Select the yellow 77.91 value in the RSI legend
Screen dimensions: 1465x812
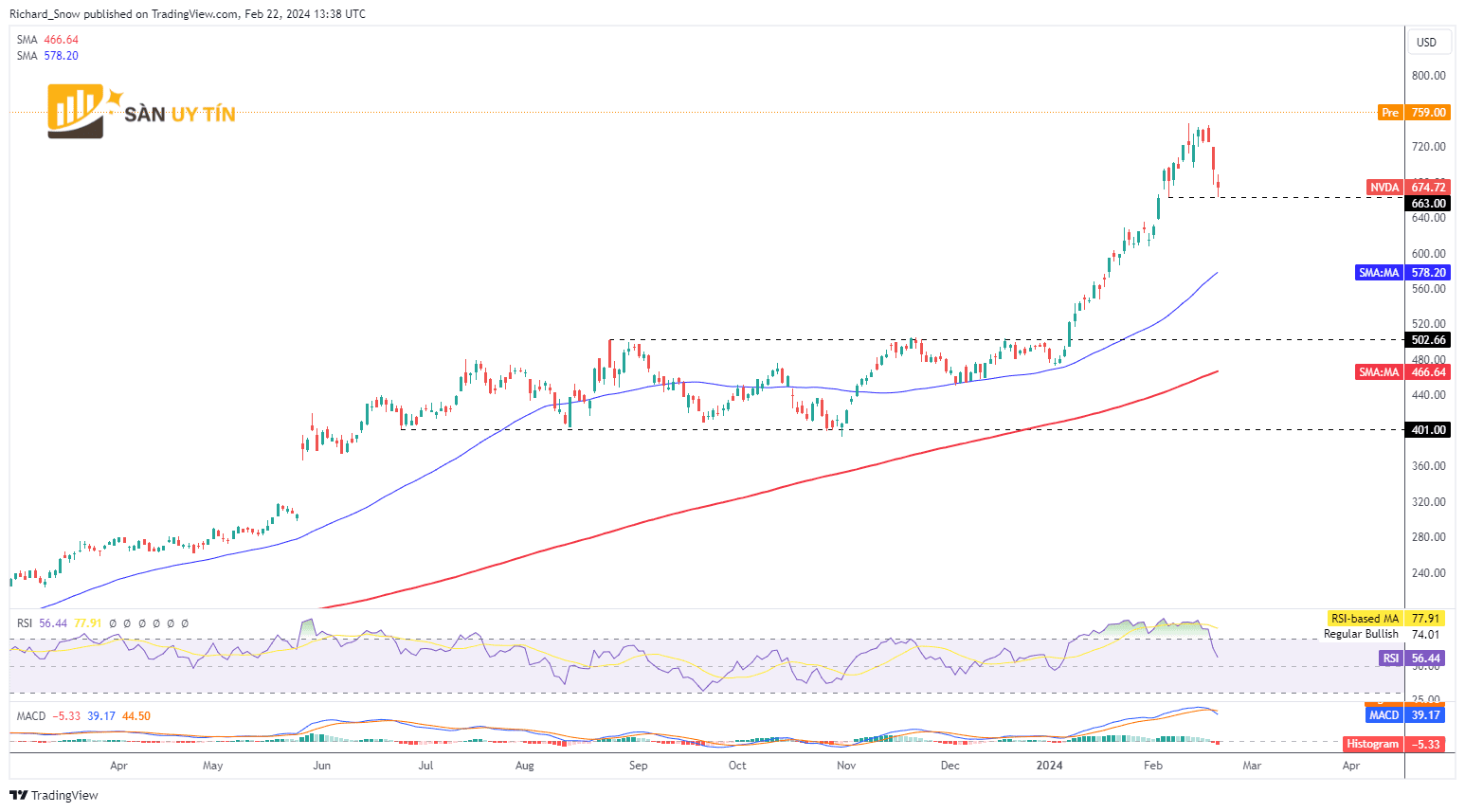click(88, 623)
